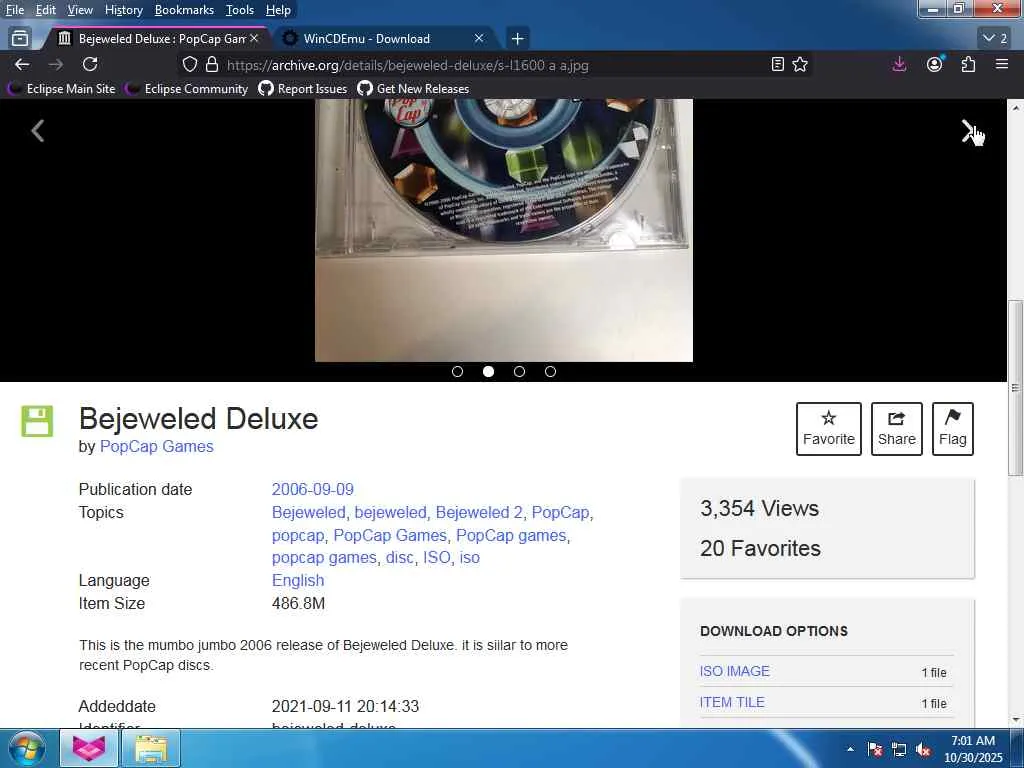The height and width of the screenshot is (768, 1024).
Task: Open the tracking protection shield icon
Action: (189, 65)
